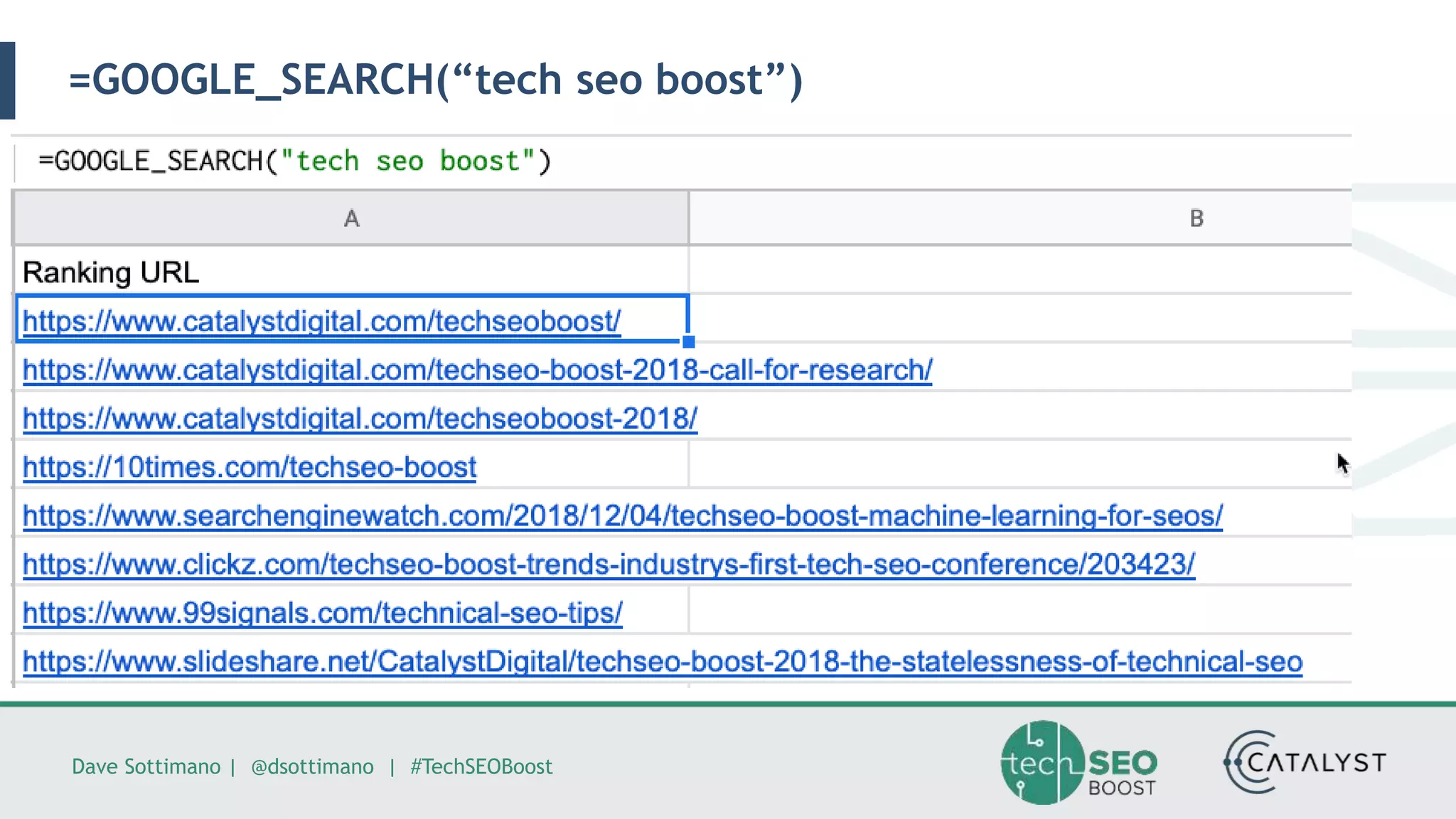Click the '#TechSEOBoost' hashtag in footer
The width and height of the screenshot is (1456, 819).
(x=481, y=766)
